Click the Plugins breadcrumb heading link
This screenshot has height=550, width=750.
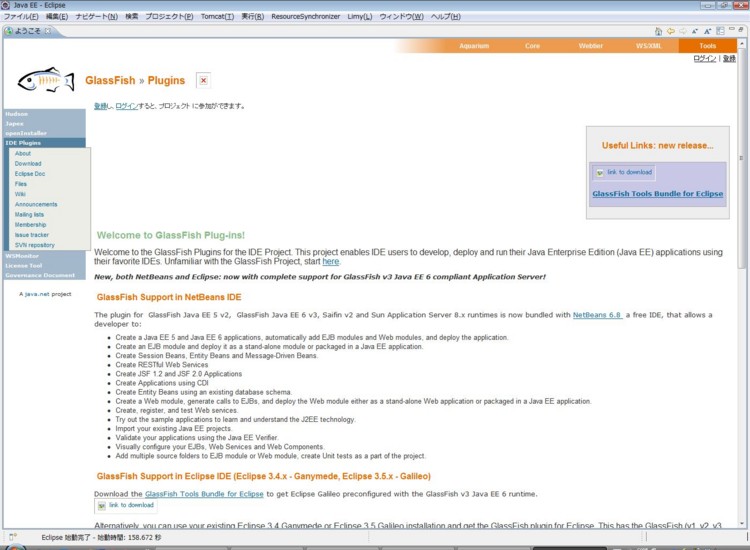(166, 80)
